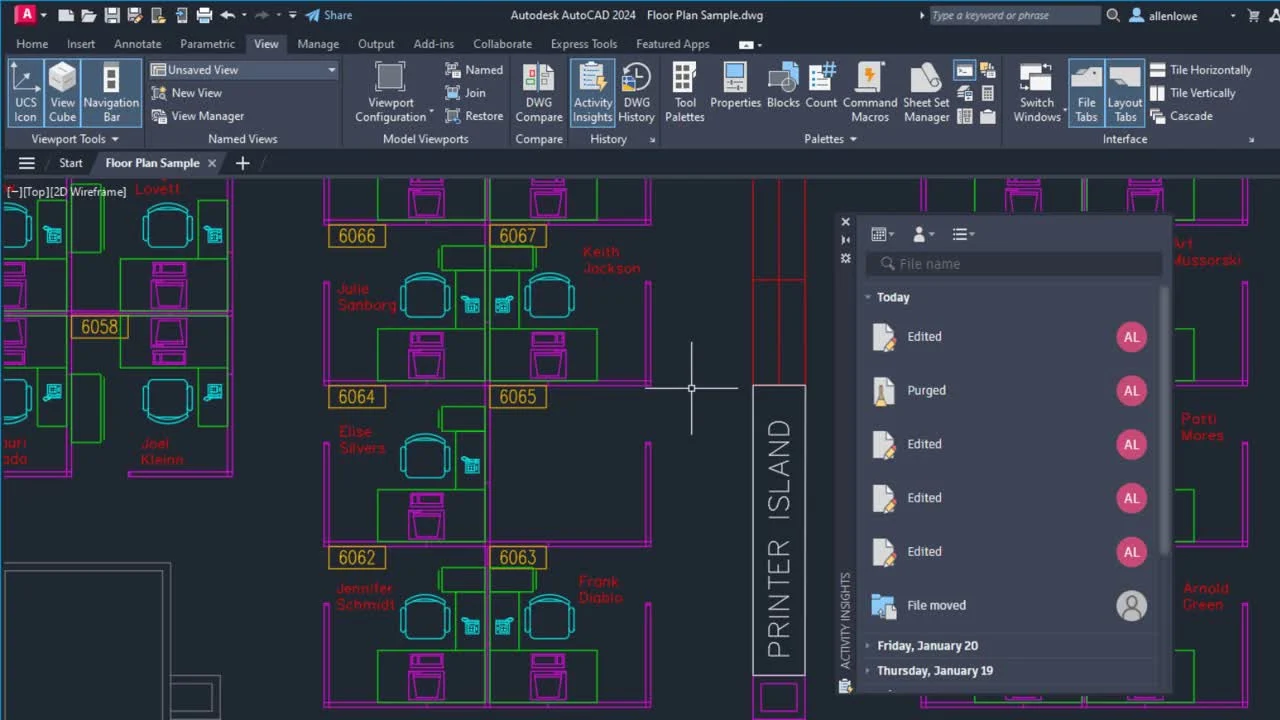Click Tile Horizontally button
The height and width of the screenshot is (720, 1280).
[1200, 70]
